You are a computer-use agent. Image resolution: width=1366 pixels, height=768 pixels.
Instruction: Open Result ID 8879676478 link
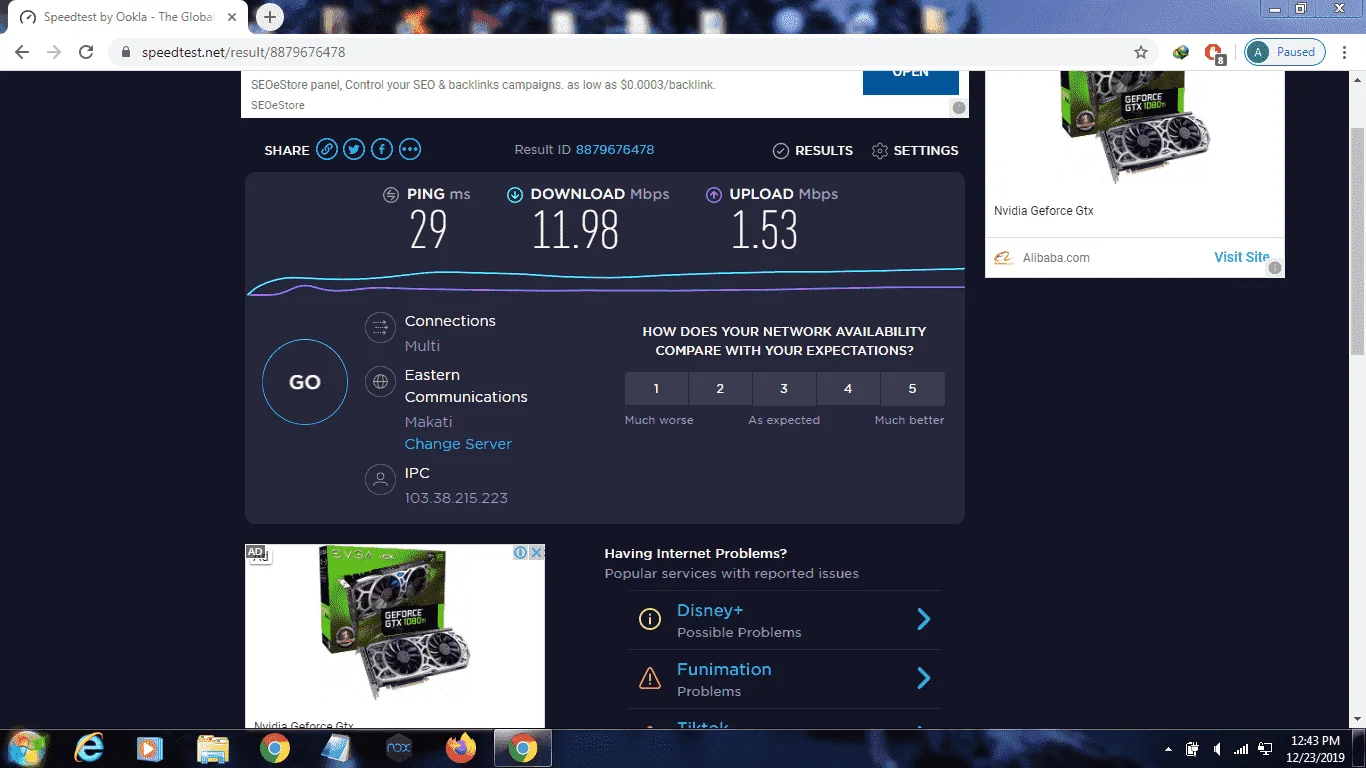pos(615,150)
